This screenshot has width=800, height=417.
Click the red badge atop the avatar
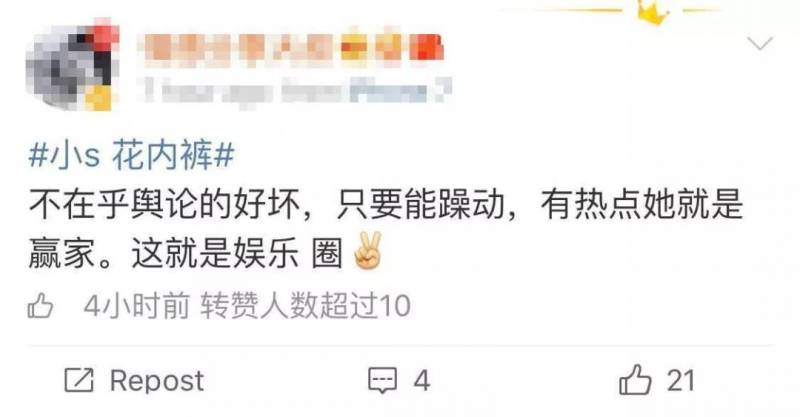(105, 34)
